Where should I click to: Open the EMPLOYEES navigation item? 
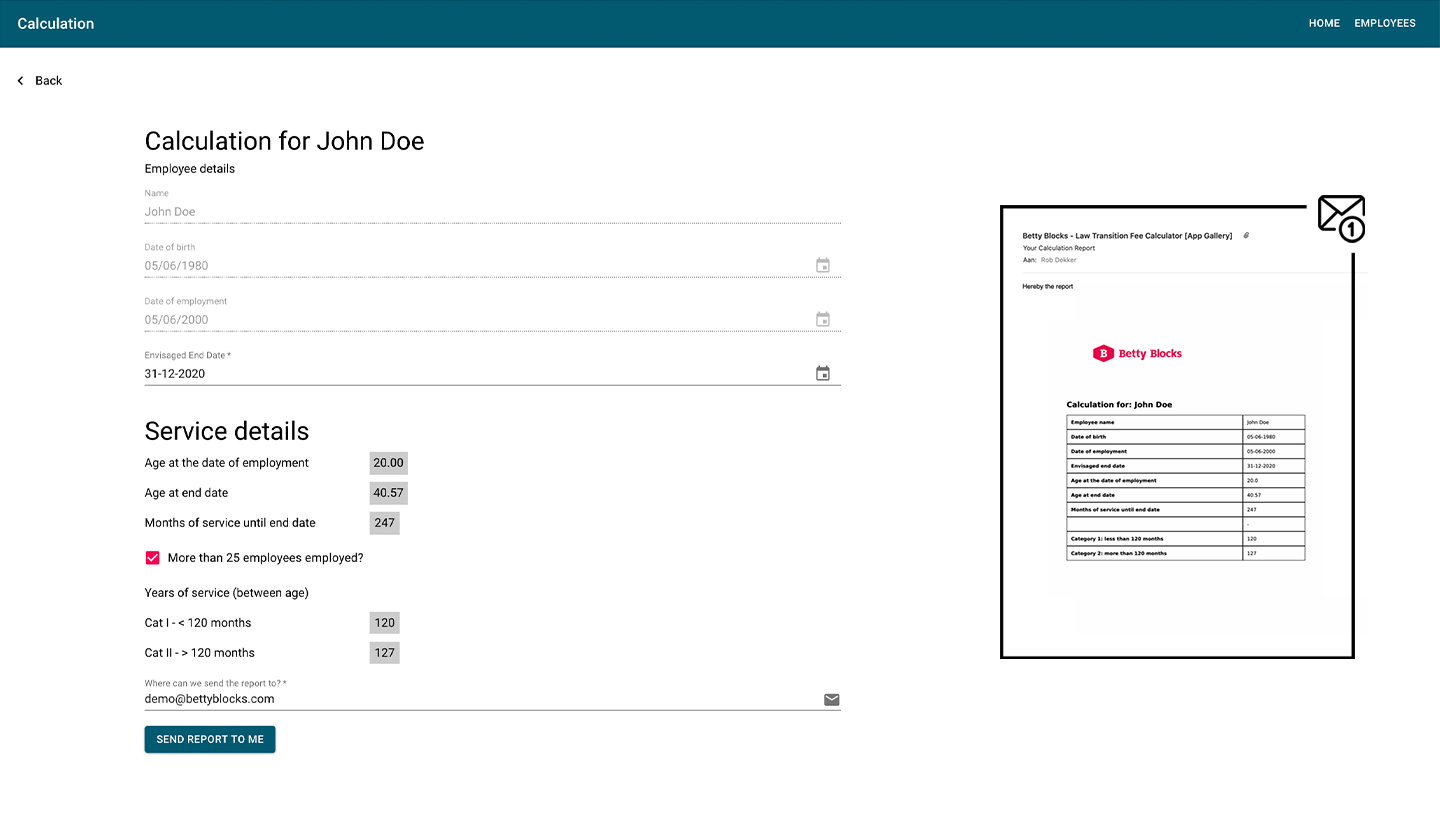pyautogui.click(x=1384, y=23)
